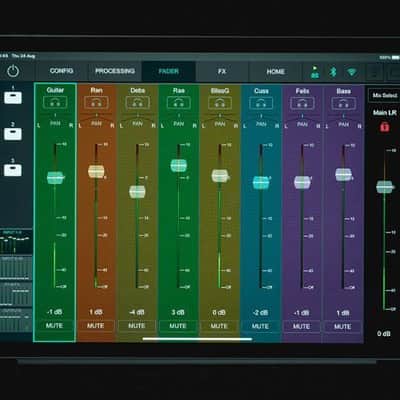Click the Debs channel fader knob
The image size is (400, 400).
pos(137,192)
